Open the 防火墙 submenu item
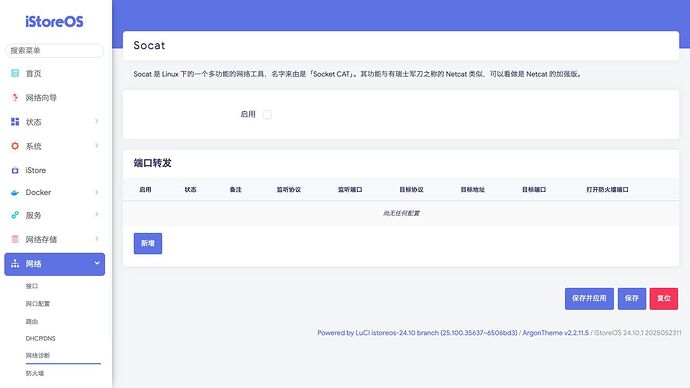This screenshot has width=690, height=388. tap(35, 373)
